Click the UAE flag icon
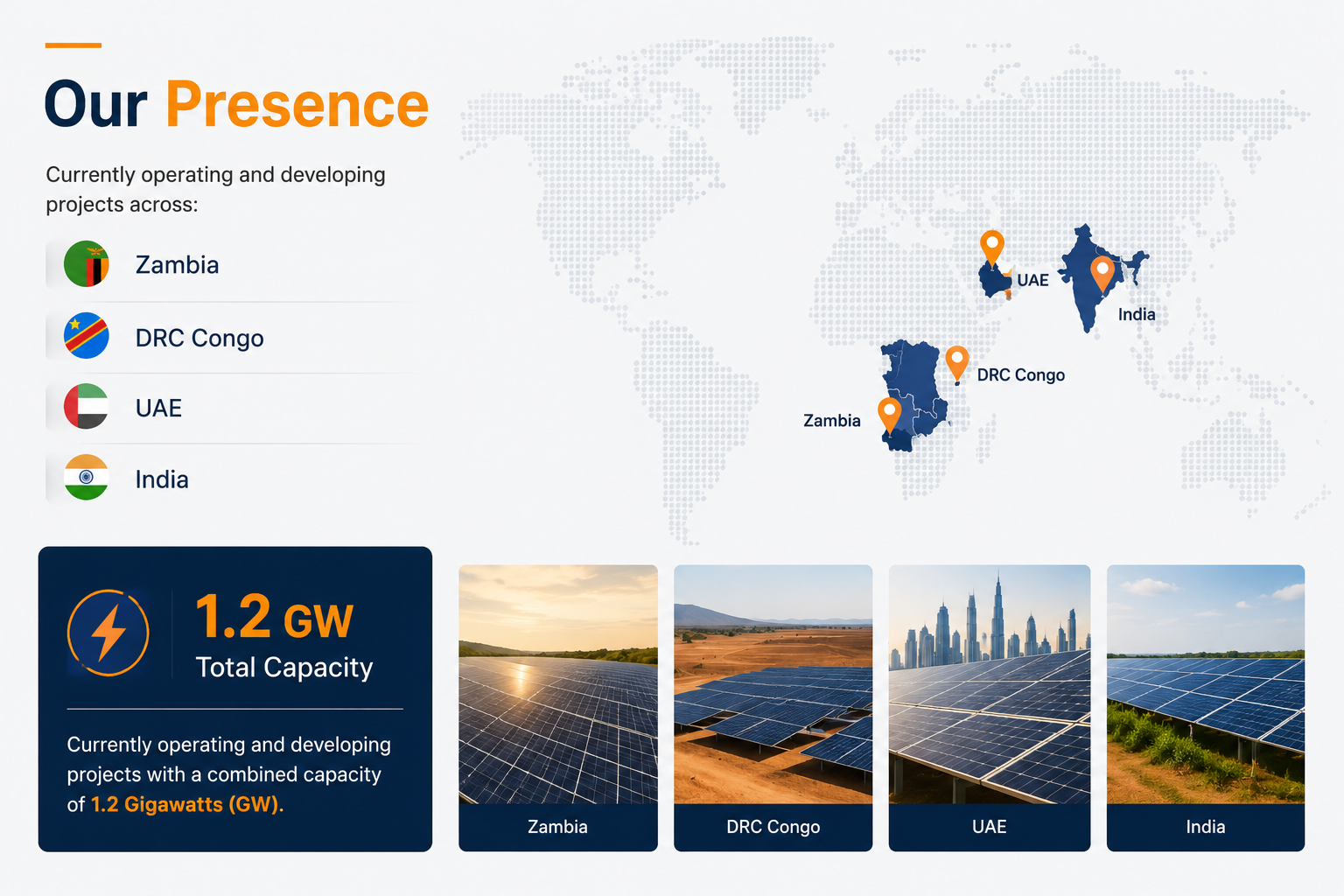1344x896 pixels. (87, 407)
